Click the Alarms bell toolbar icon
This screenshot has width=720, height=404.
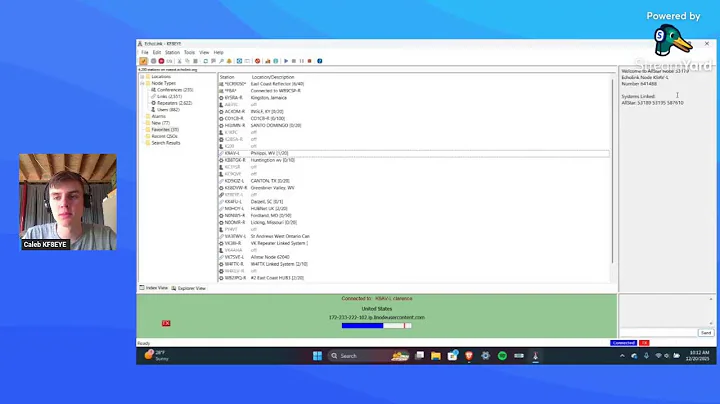click(x=229, y=61)
